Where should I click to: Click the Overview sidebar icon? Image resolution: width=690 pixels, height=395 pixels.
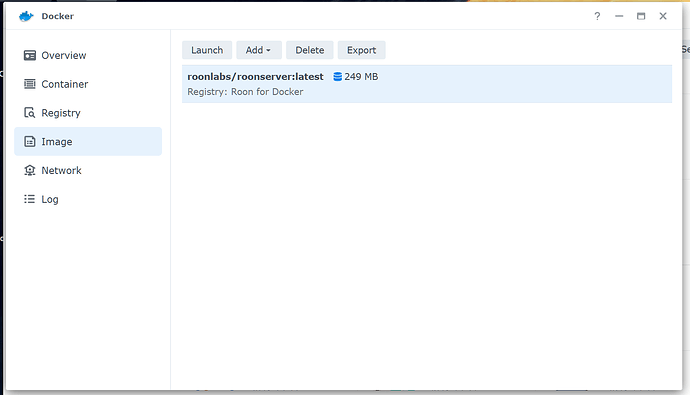(x=29, y=55)
